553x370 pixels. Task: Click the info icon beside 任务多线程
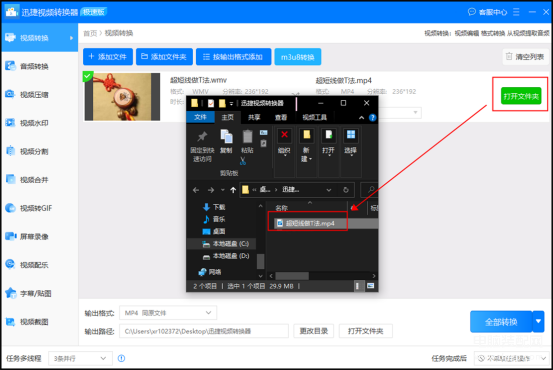(121, 358)
